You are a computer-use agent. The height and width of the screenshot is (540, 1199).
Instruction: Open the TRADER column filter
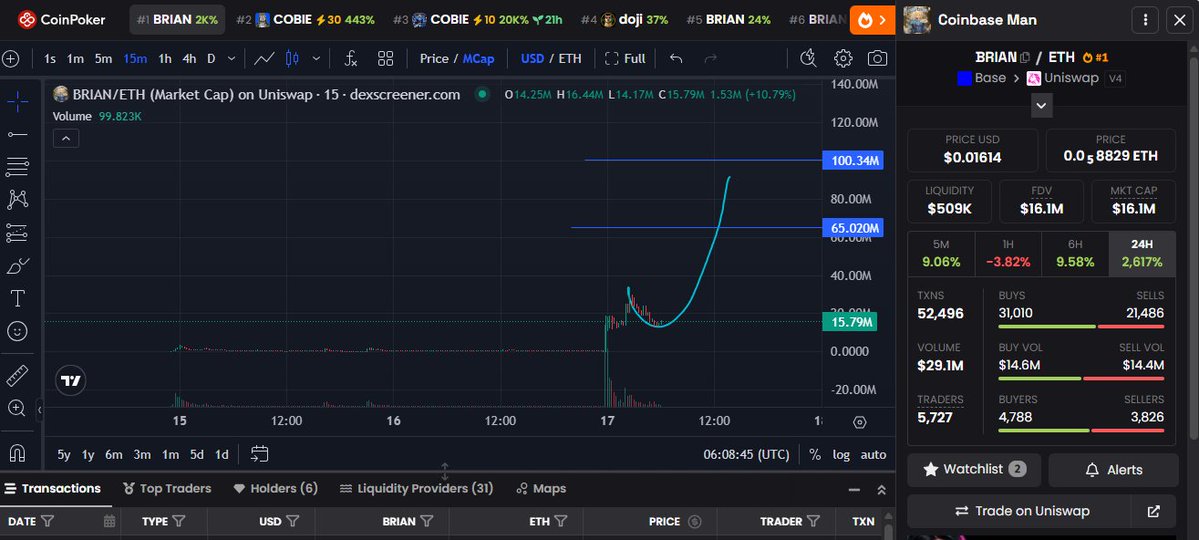(x=813, y=522)
